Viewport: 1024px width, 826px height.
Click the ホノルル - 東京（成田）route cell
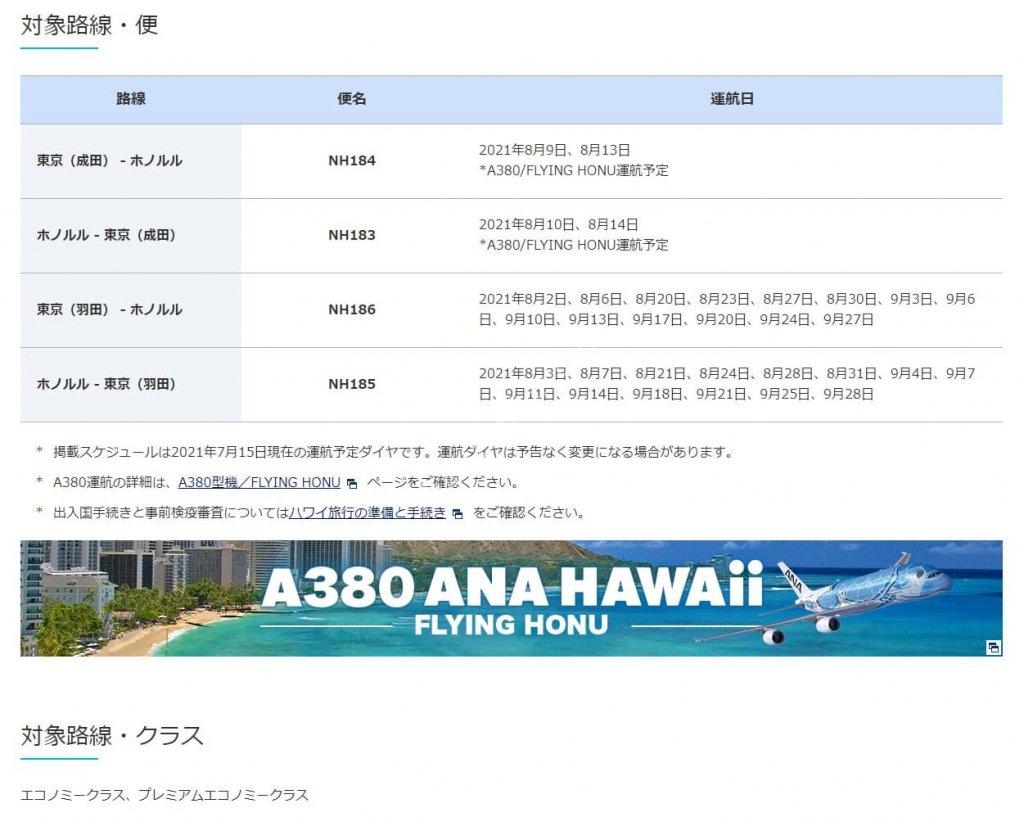coord(131,236)
